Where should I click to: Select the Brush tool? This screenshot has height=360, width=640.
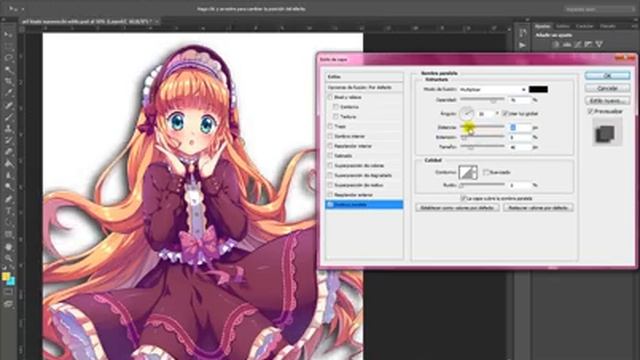coord(8,117)
